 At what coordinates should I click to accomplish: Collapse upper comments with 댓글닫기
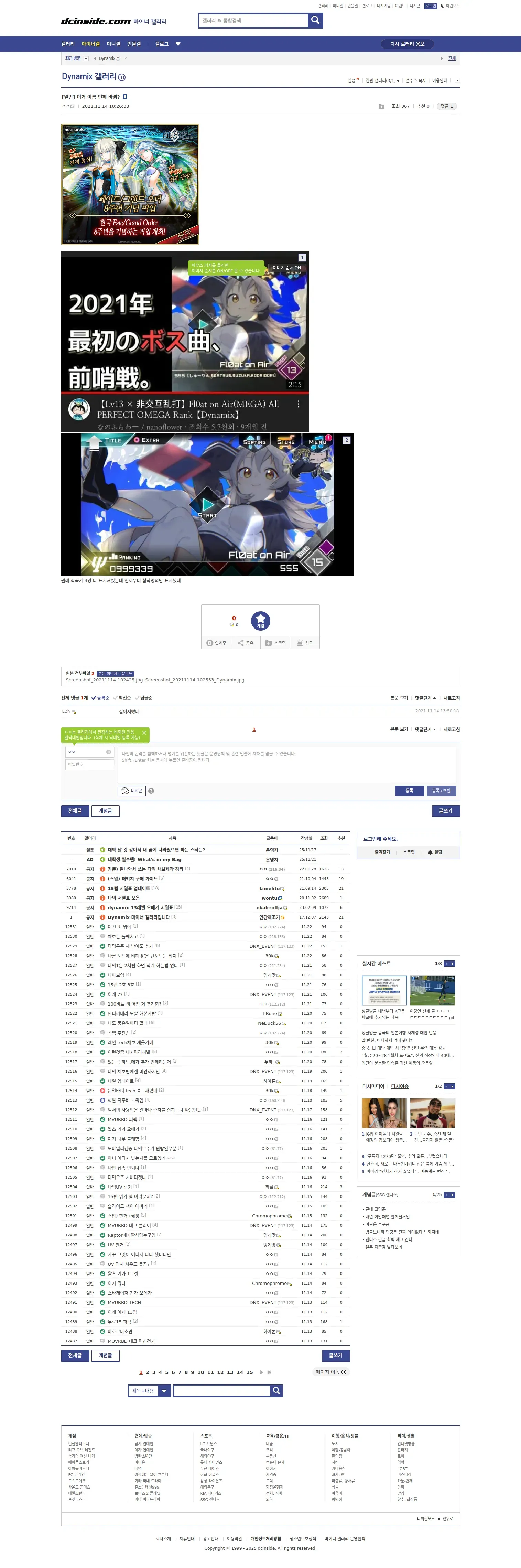[425, 698]
